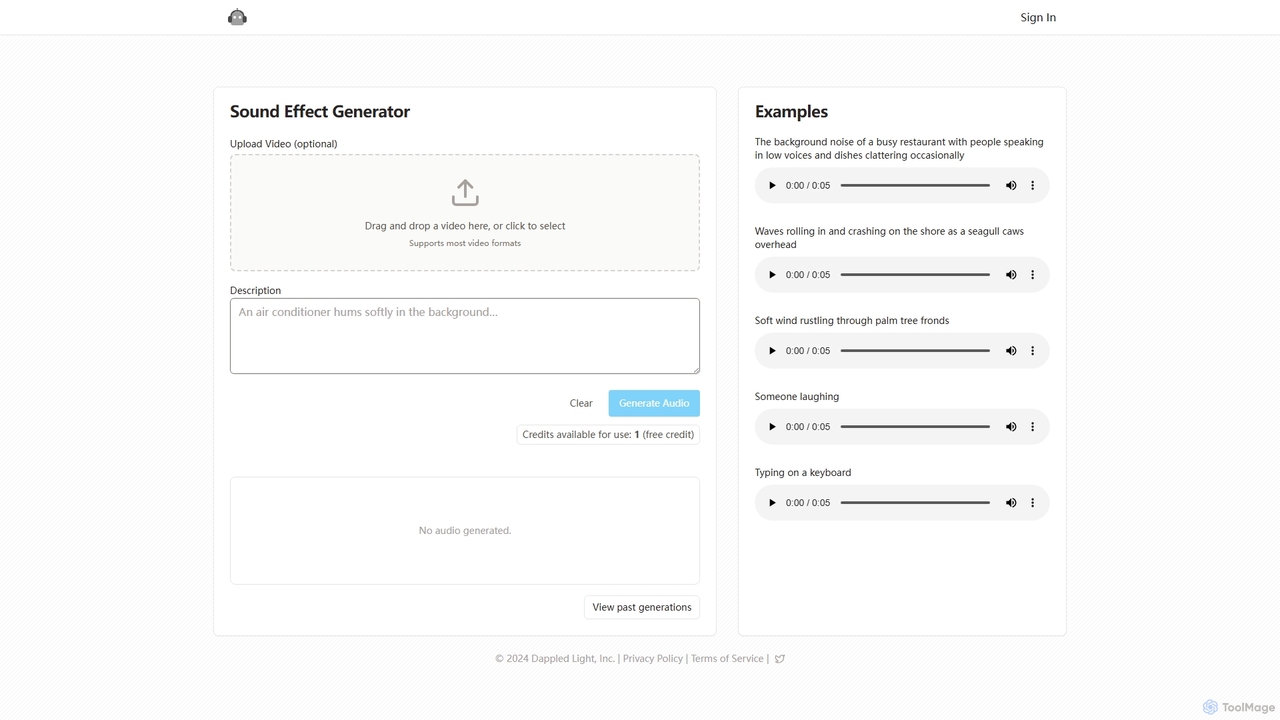This screenshot has height=720, width=1280.
Task: Play the busy restaurant example audio
Action: click(772, 185)
